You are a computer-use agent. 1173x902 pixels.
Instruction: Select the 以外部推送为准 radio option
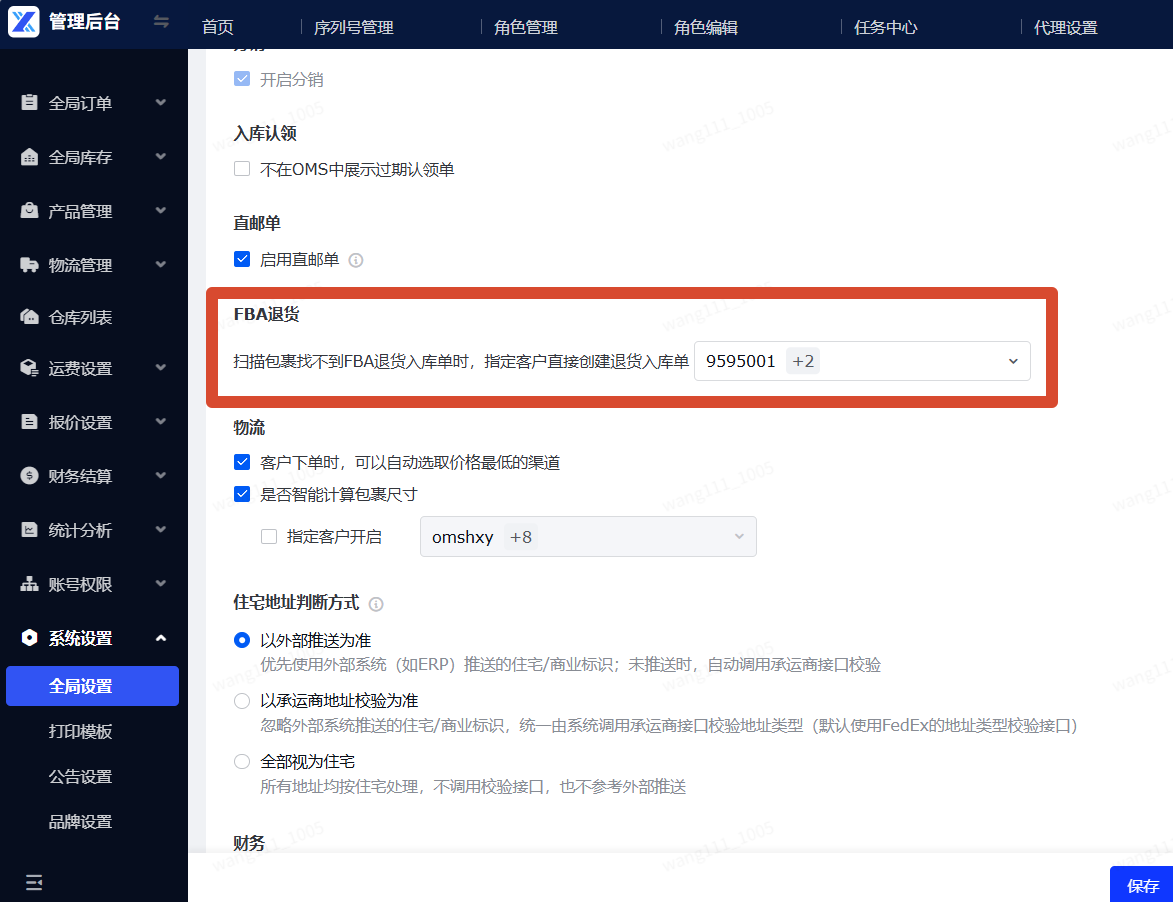(242, 640)
